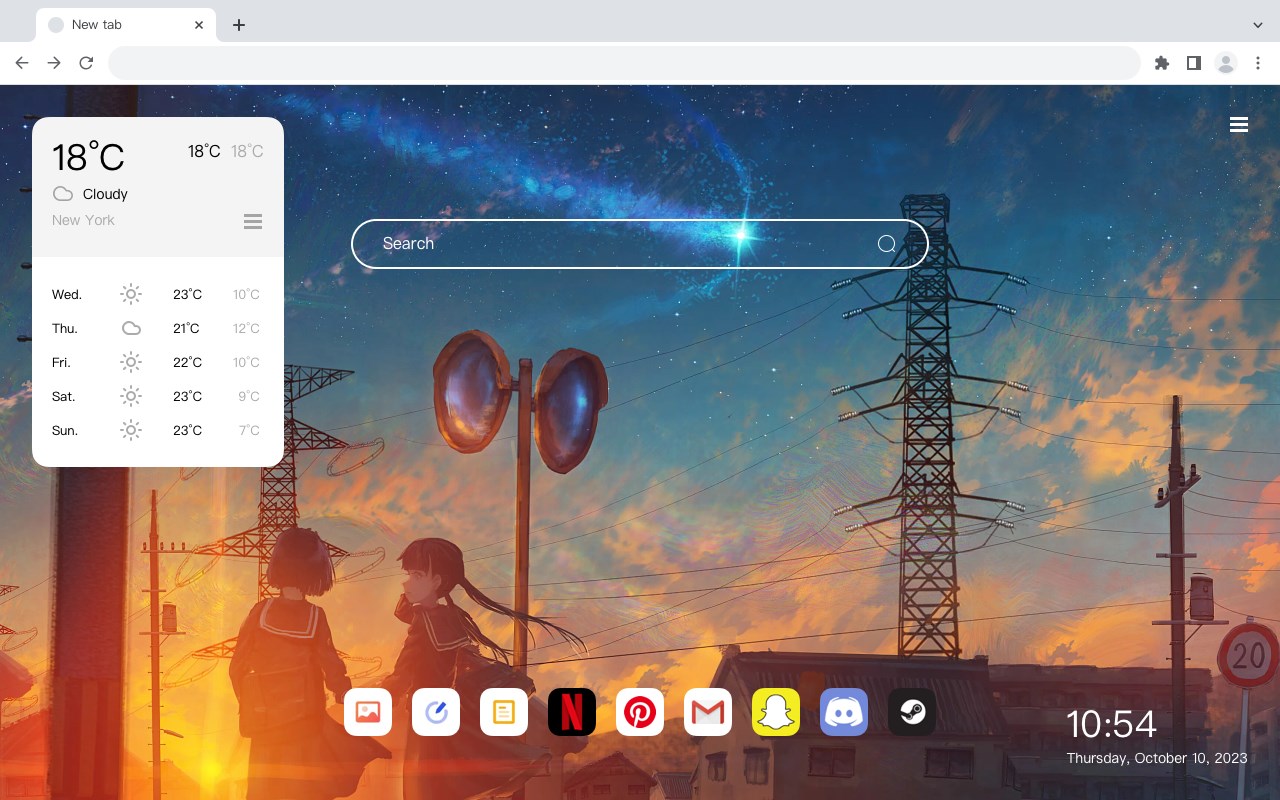The width and height of the screenshot is (1280, 800).
Task: Click the Thursday, October 10, 2023 date
Action: (x=1157, y=758)
